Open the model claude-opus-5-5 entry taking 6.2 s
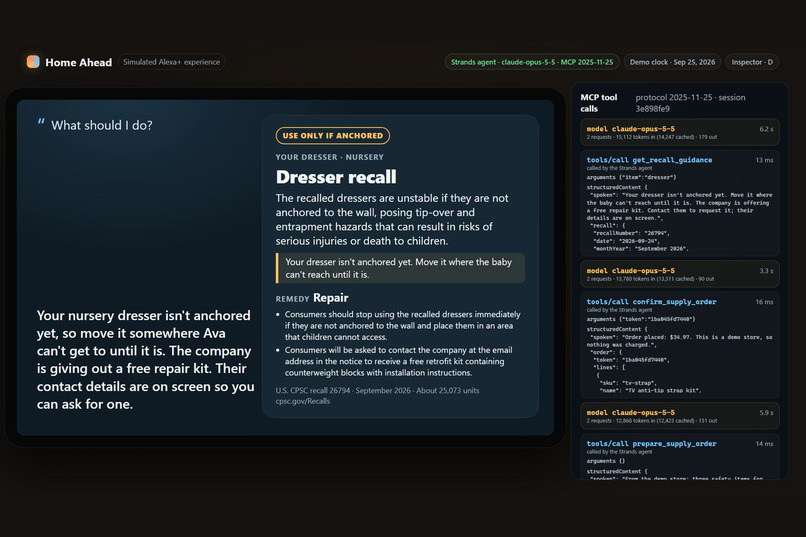Screen dimensions: 806x537 680,133
